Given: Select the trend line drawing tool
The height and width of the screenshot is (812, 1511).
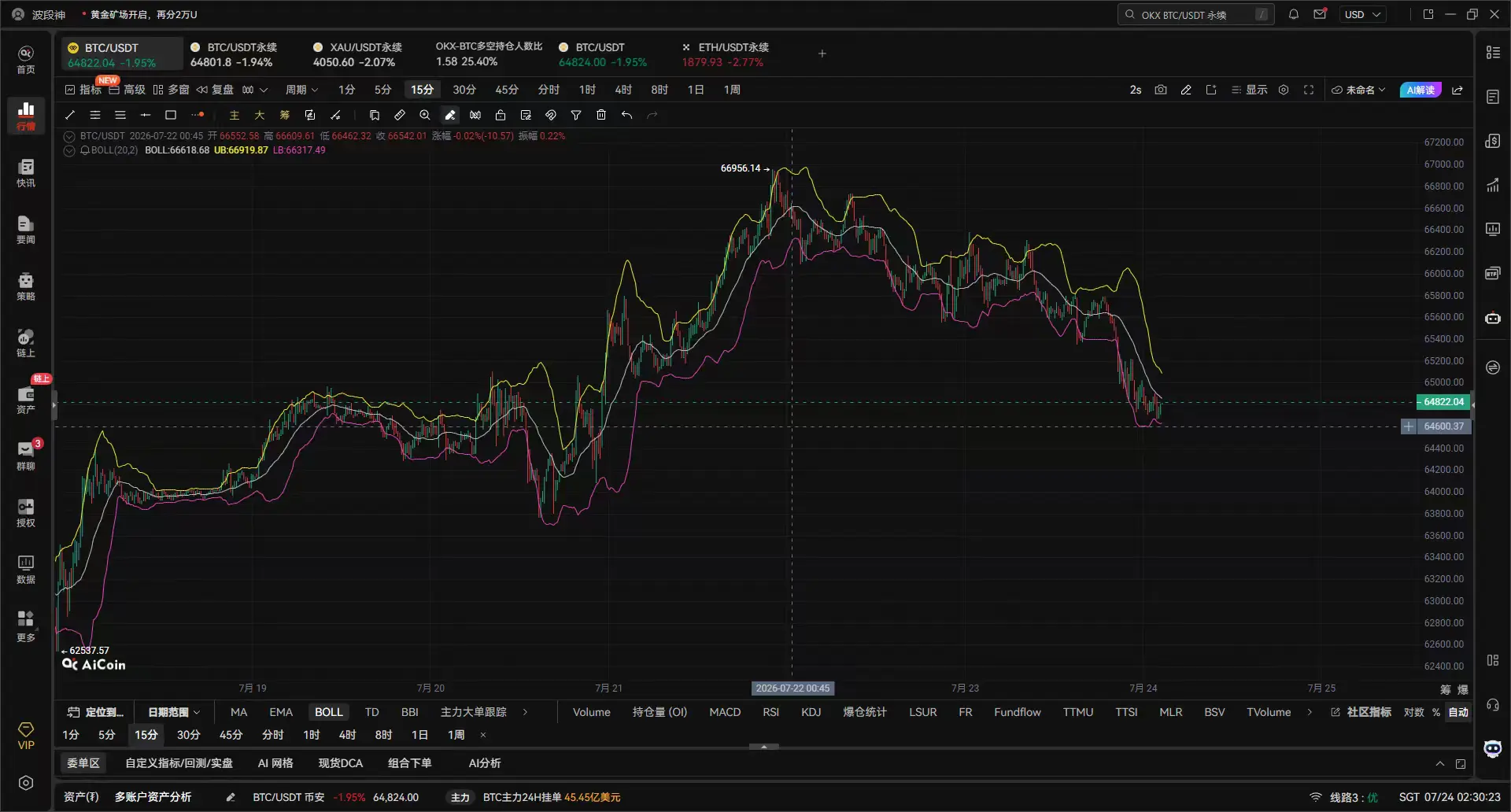Looking at the screenshot, I should pos(70,115).
